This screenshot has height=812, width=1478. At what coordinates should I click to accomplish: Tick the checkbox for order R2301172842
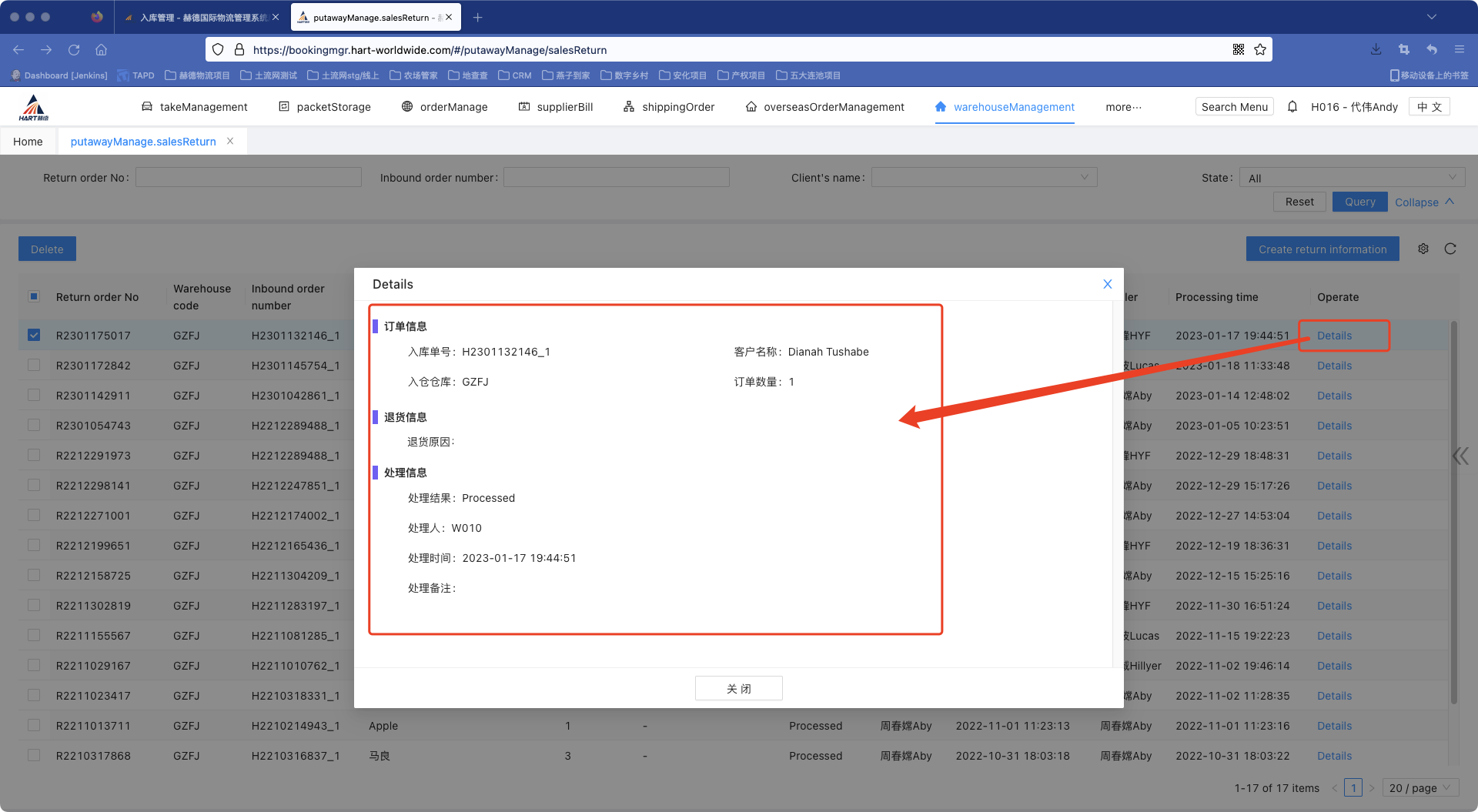(x=34, y=365)
